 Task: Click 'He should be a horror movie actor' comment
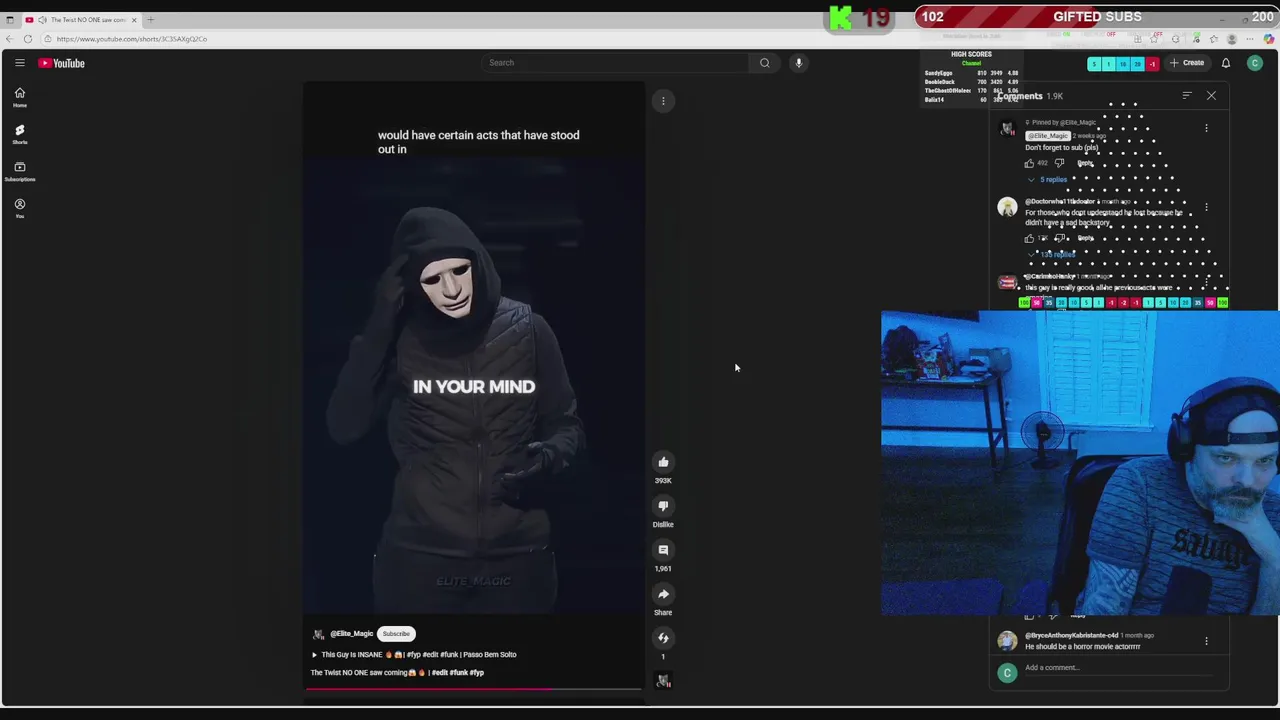pyautogui.click(x=1082, y=647)
